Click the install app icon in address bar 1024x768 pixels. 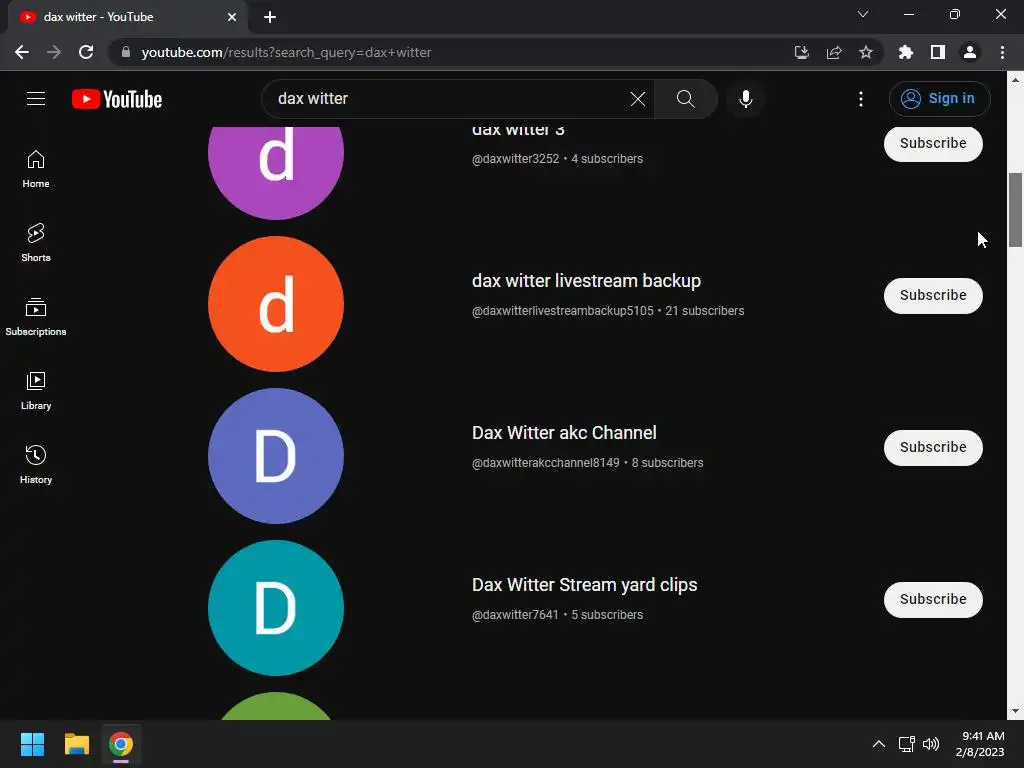801,52
